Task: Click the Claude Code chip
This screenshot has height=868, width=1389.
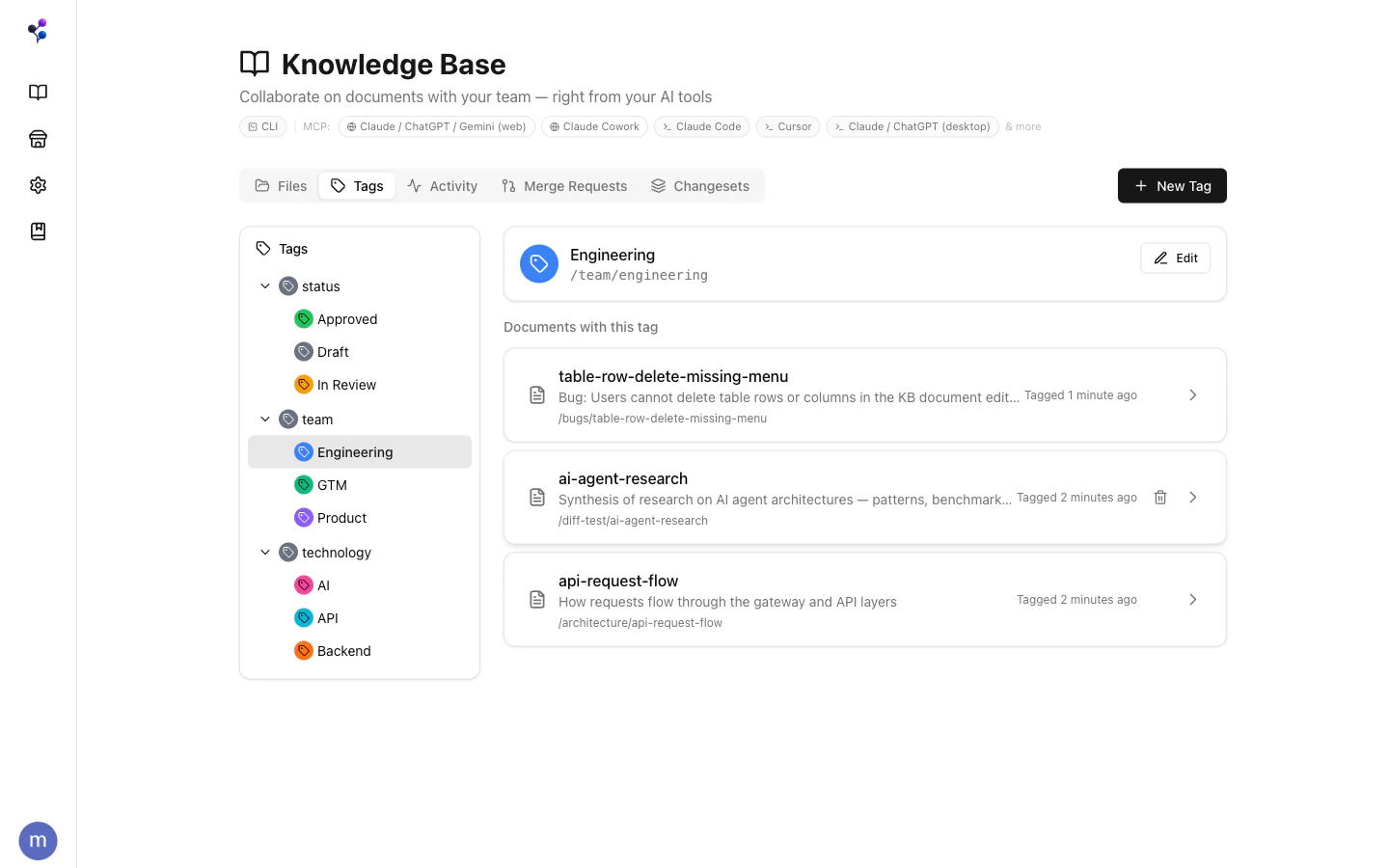Action: pyautogui.click(x=701, y=126)
